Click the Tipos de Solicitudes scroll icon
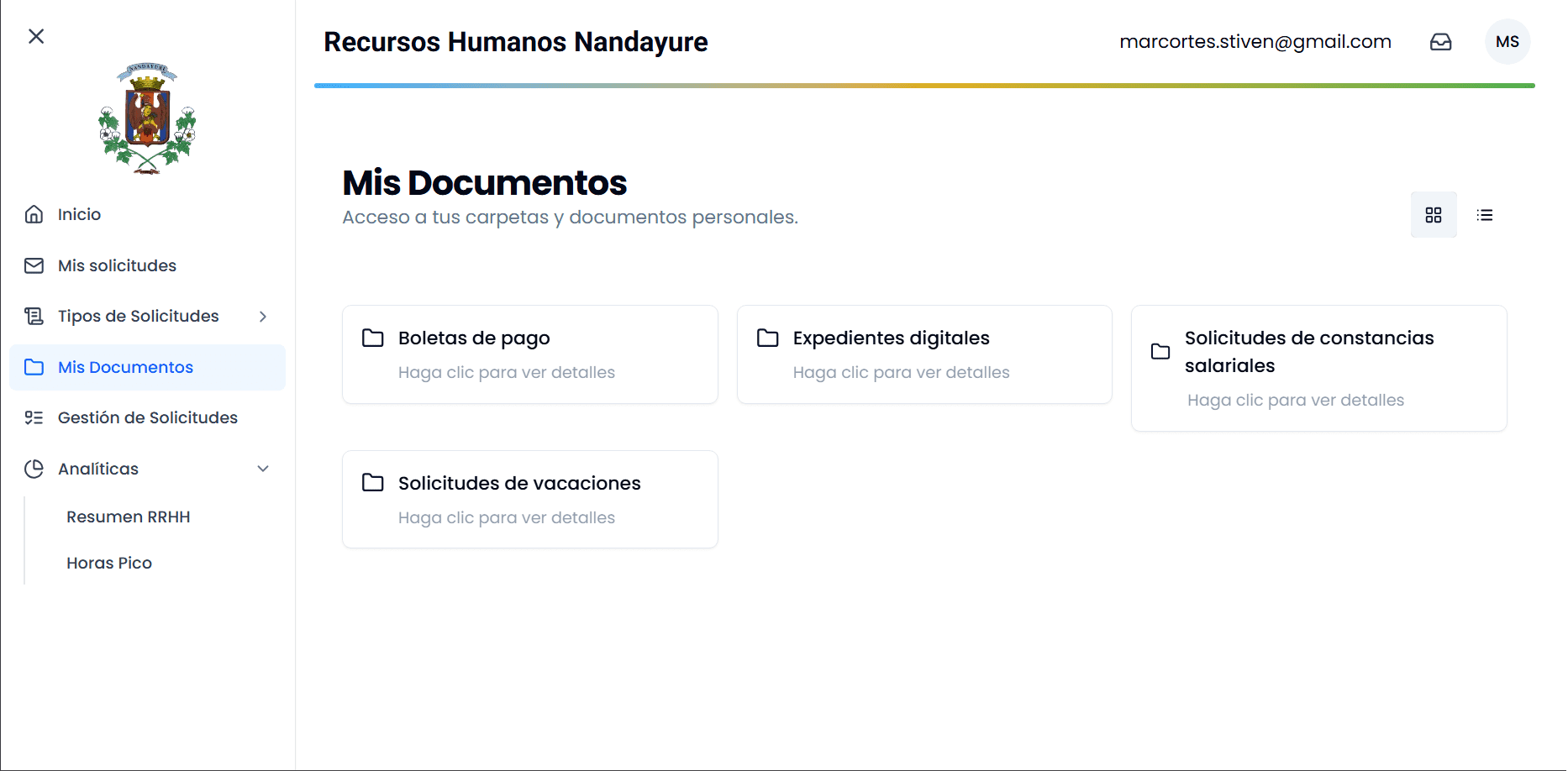The image size is (1568, 771). (34, 316)
